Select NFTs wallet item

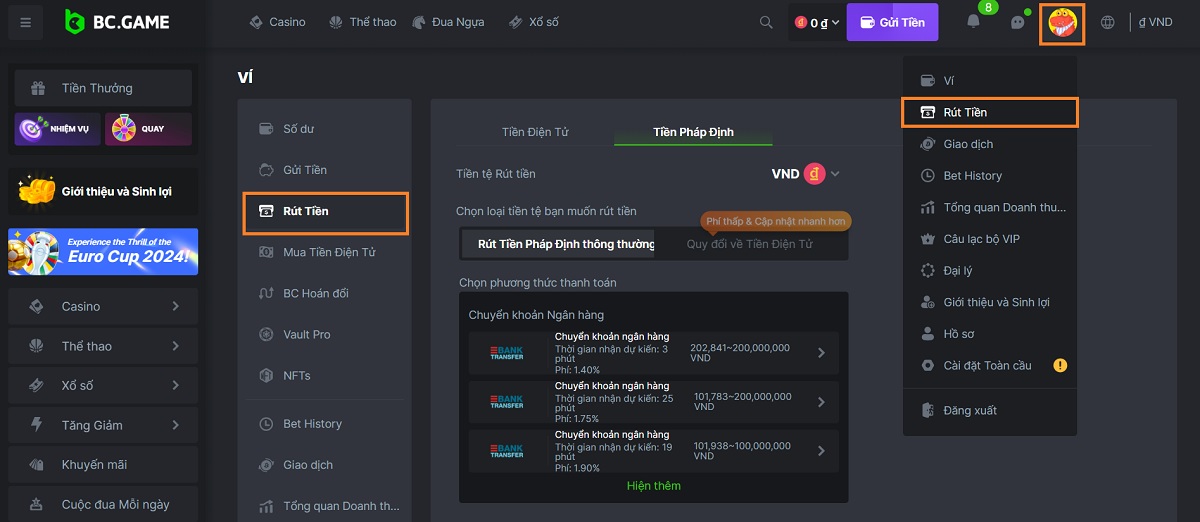click(325, 375)
